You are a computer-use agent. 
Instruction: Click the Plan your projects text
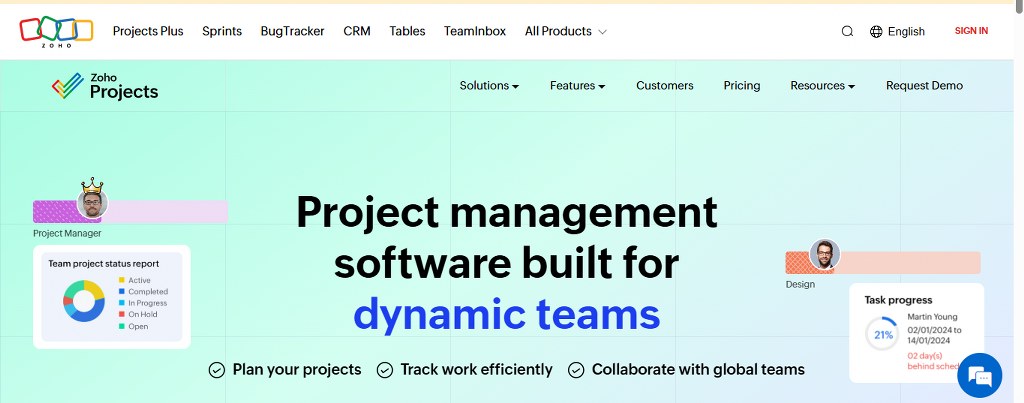point(297,370)
